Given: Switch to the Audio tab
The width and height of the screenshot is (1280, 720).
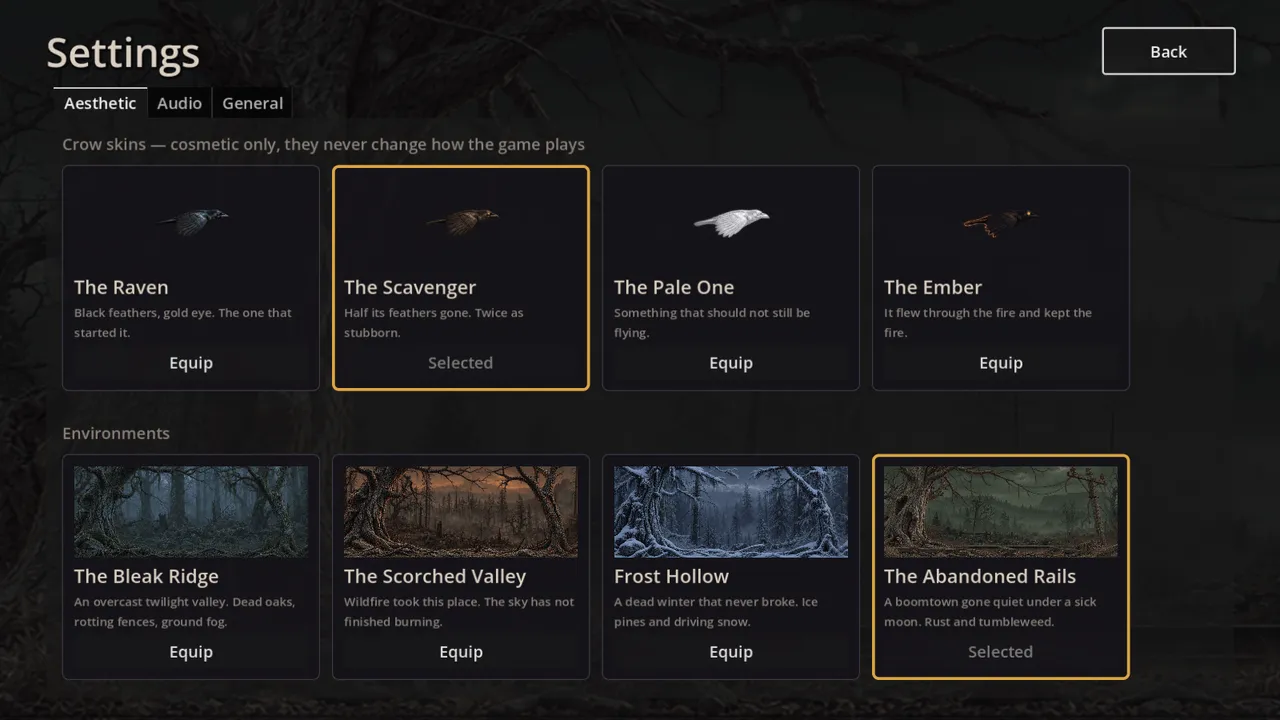Looking at the screenshot, I should click(179, 103).
